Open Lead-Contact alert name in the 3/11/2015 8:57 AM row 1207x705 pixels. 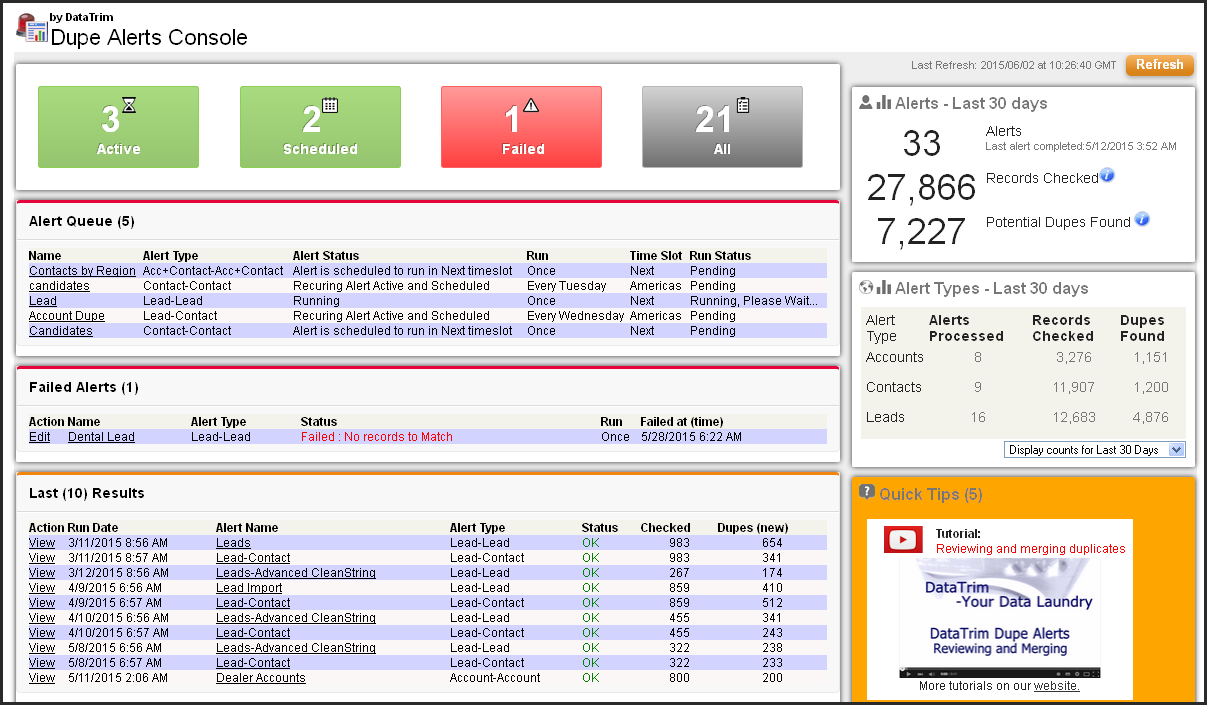[253, 558]
